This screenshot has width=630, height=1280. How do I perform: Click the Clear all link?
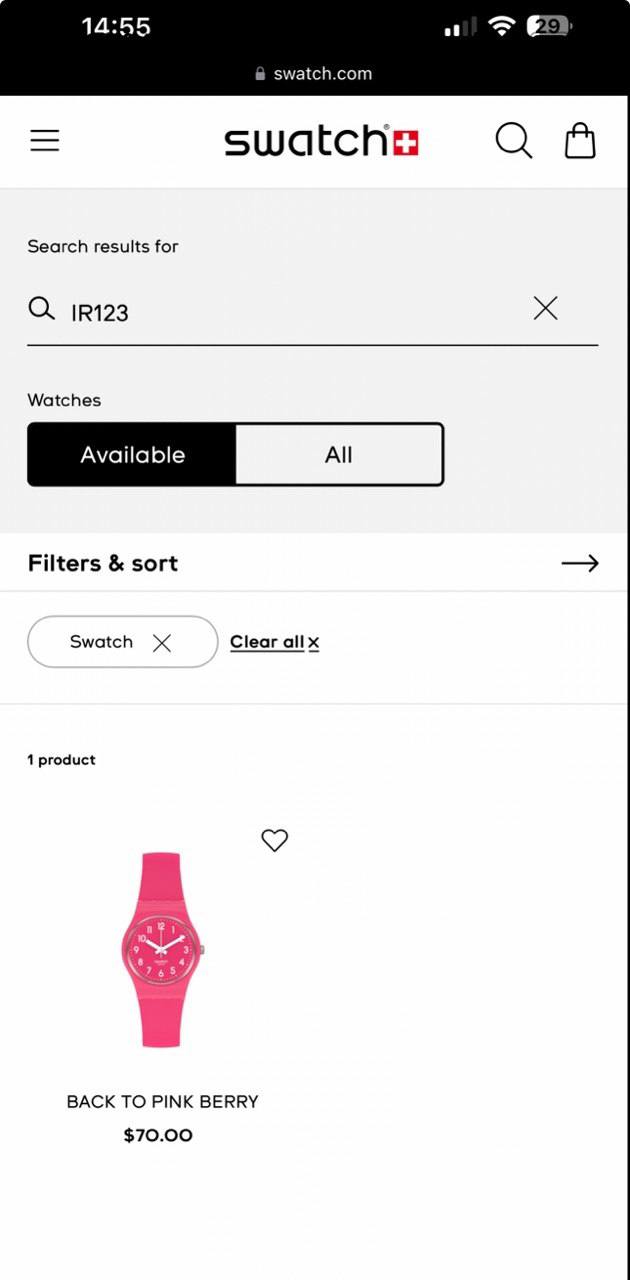266,642
